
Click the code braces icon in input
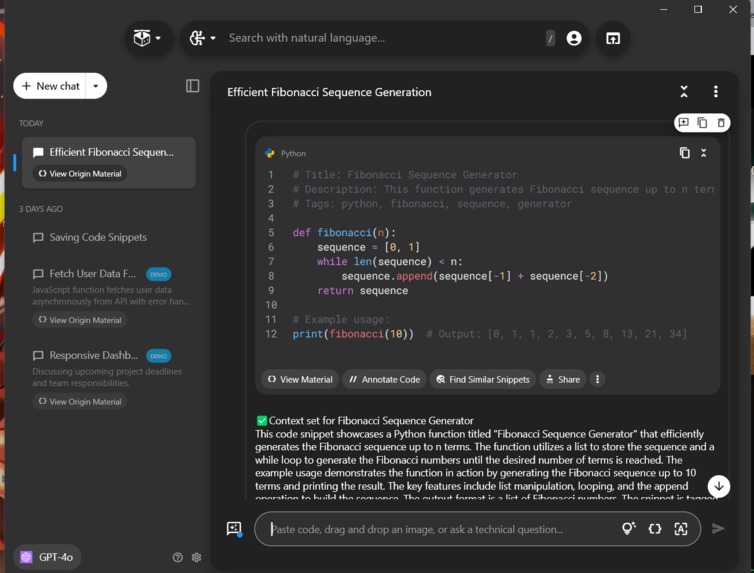654,529
